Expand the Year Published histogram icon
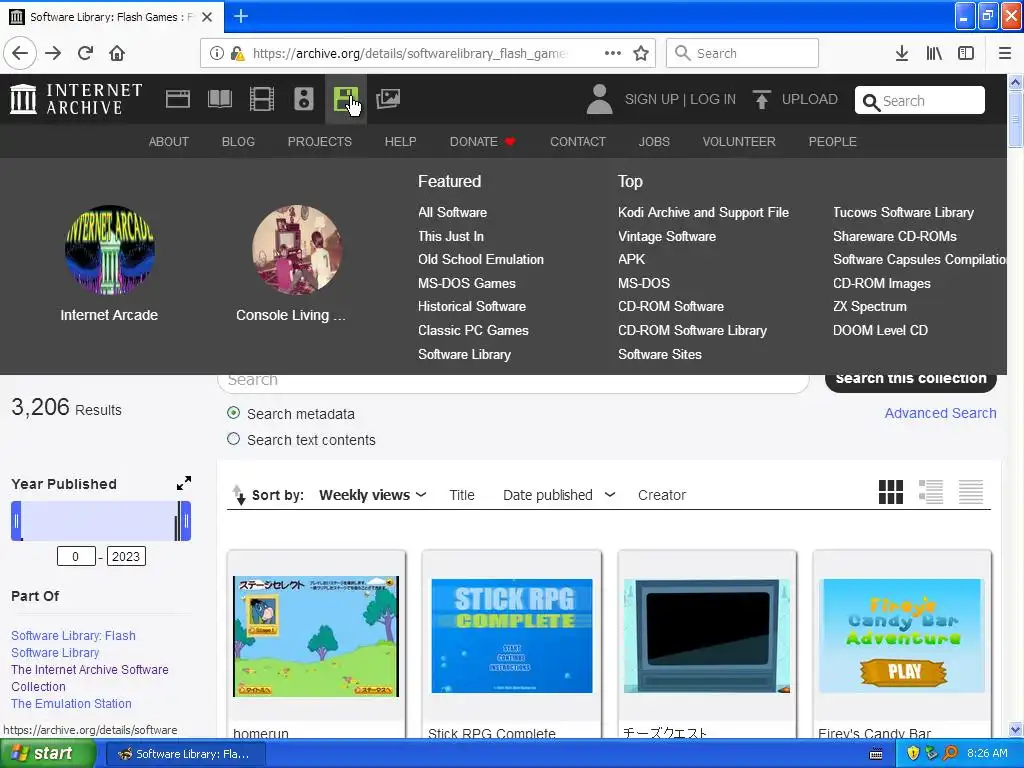The image size is (1024, 768). [184, 483]
